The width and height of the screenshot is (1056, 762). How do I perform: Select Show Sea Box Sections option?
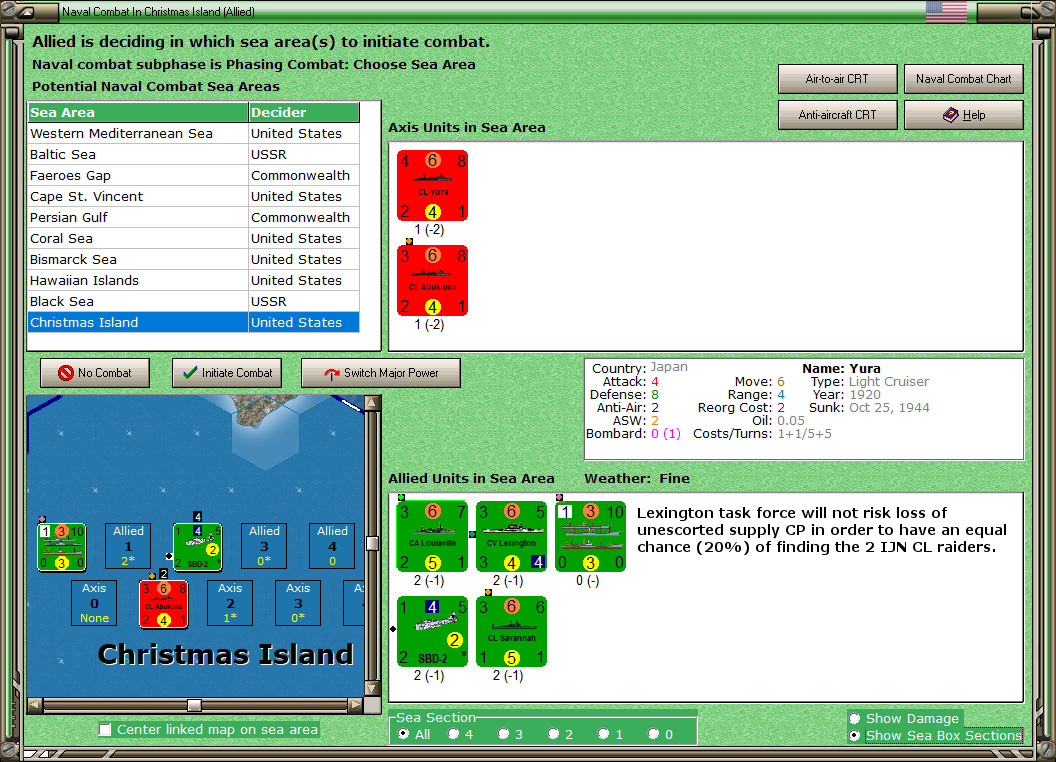tap(855, 735)
